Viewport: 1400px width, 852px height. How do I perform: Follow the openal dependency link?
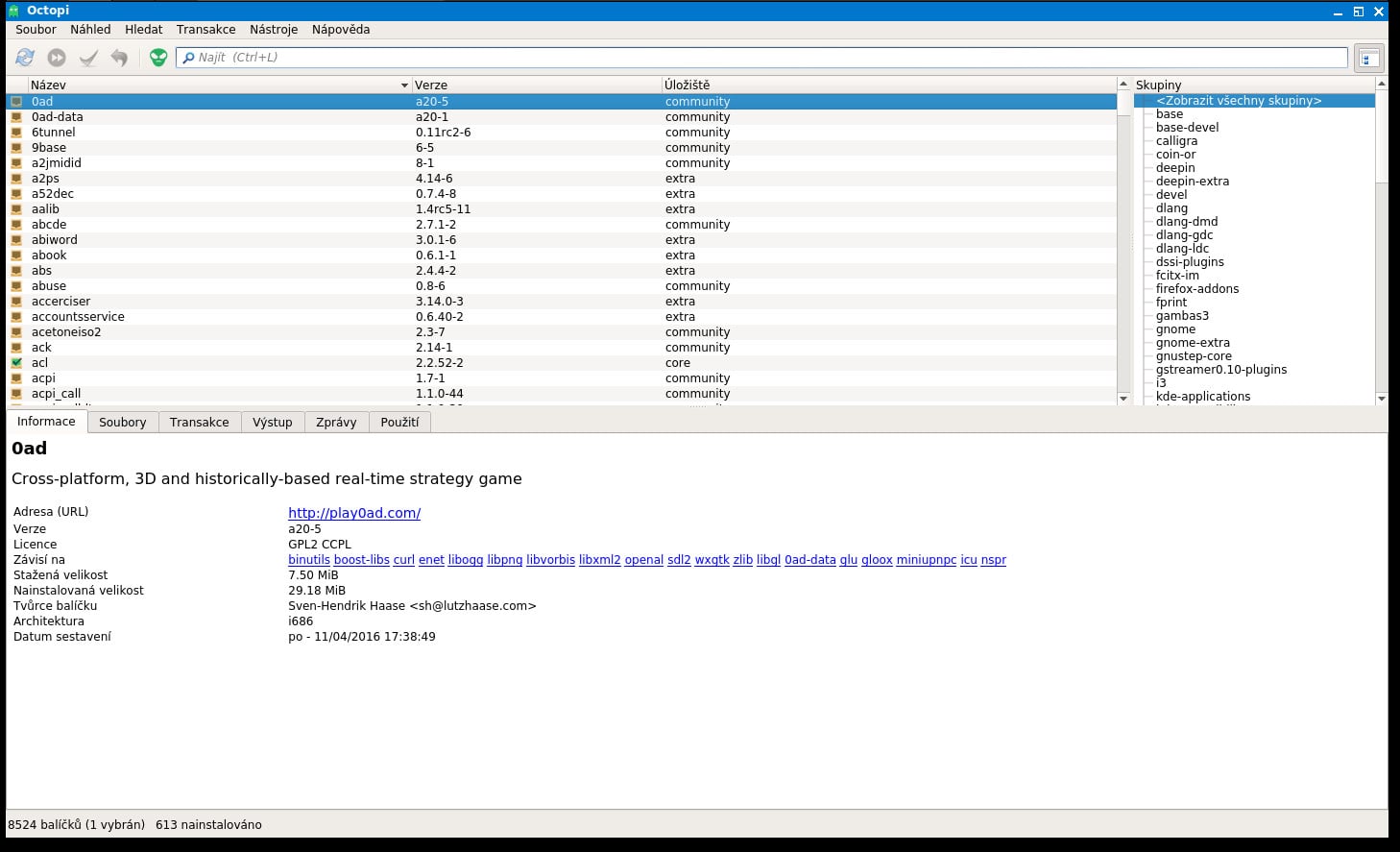(x=644, y=560)
